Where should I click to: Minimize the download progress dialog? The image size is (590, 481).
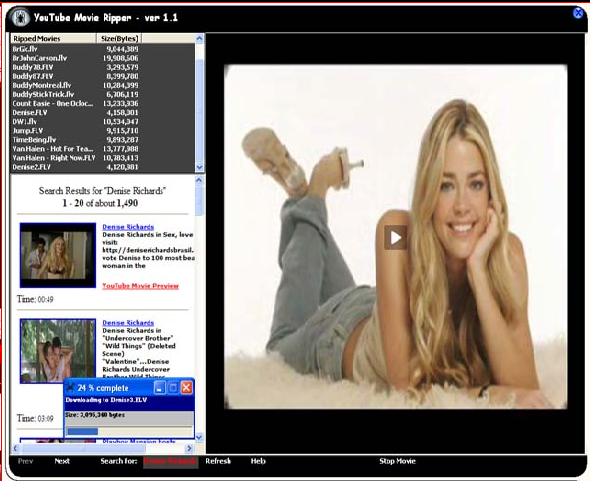coord(160,388)
